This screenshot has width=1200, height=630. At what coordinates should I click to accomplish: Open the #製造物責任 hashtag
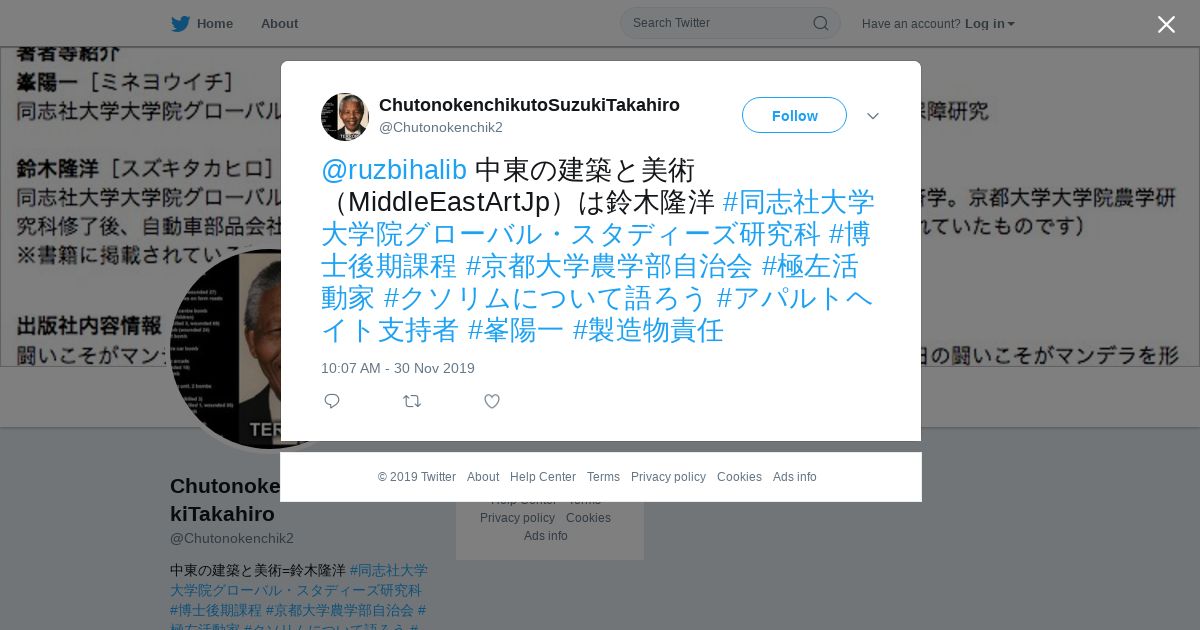(648, 330)
